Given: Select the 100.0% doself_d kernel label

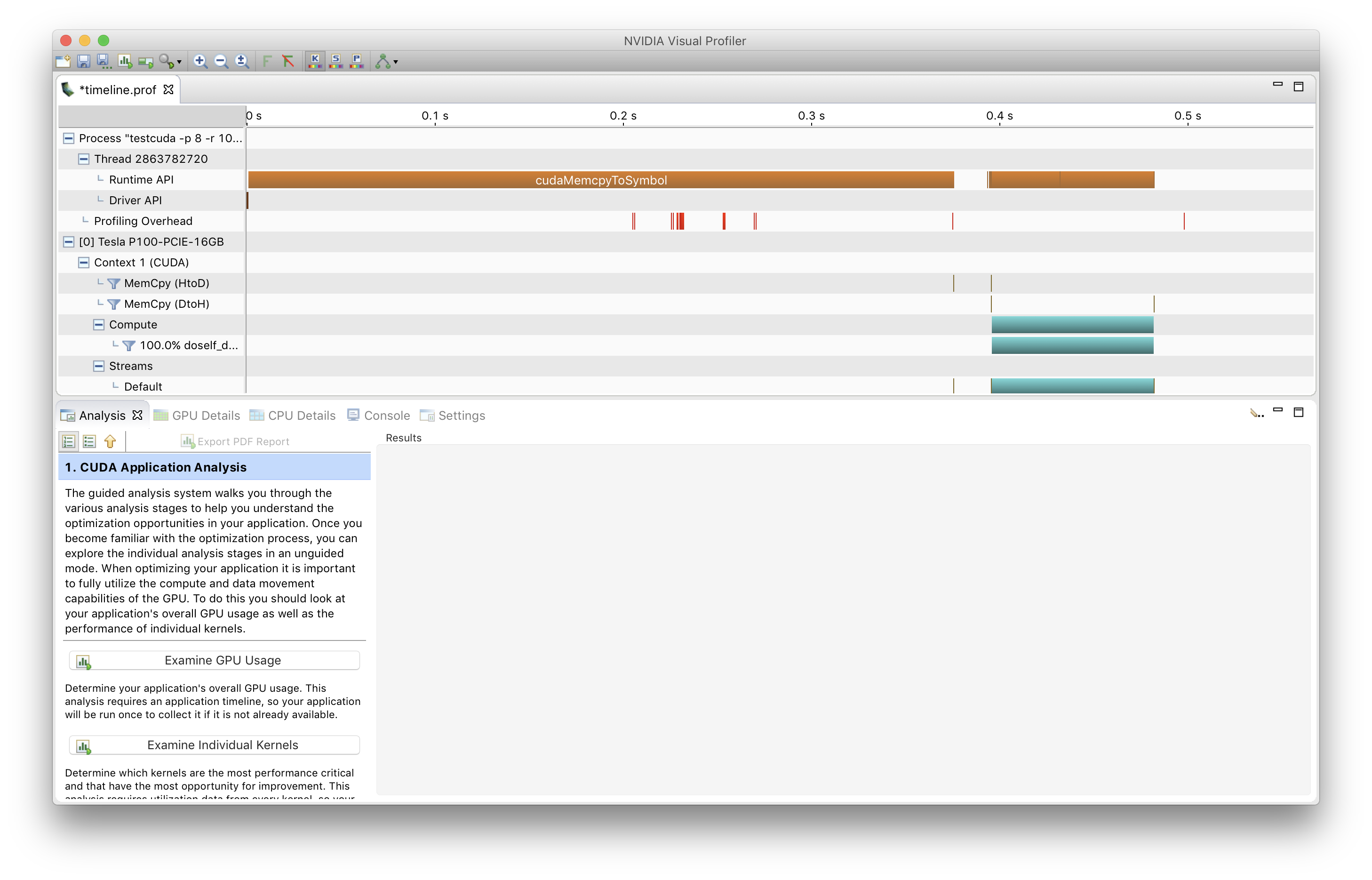Looking at the screenshot, I should coord(189,346).
